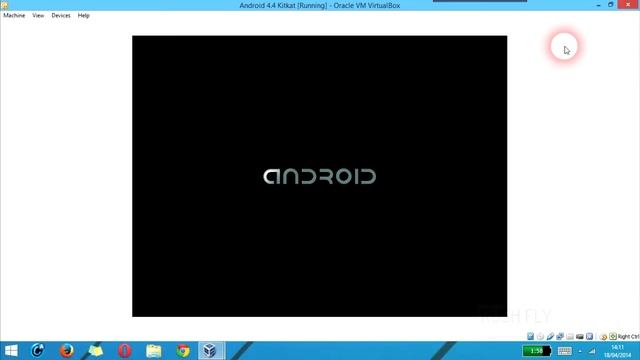Click the mouse integration status icon
Image resolution: width=640 pixels, height=360 pixels.
tap(604, 337)
